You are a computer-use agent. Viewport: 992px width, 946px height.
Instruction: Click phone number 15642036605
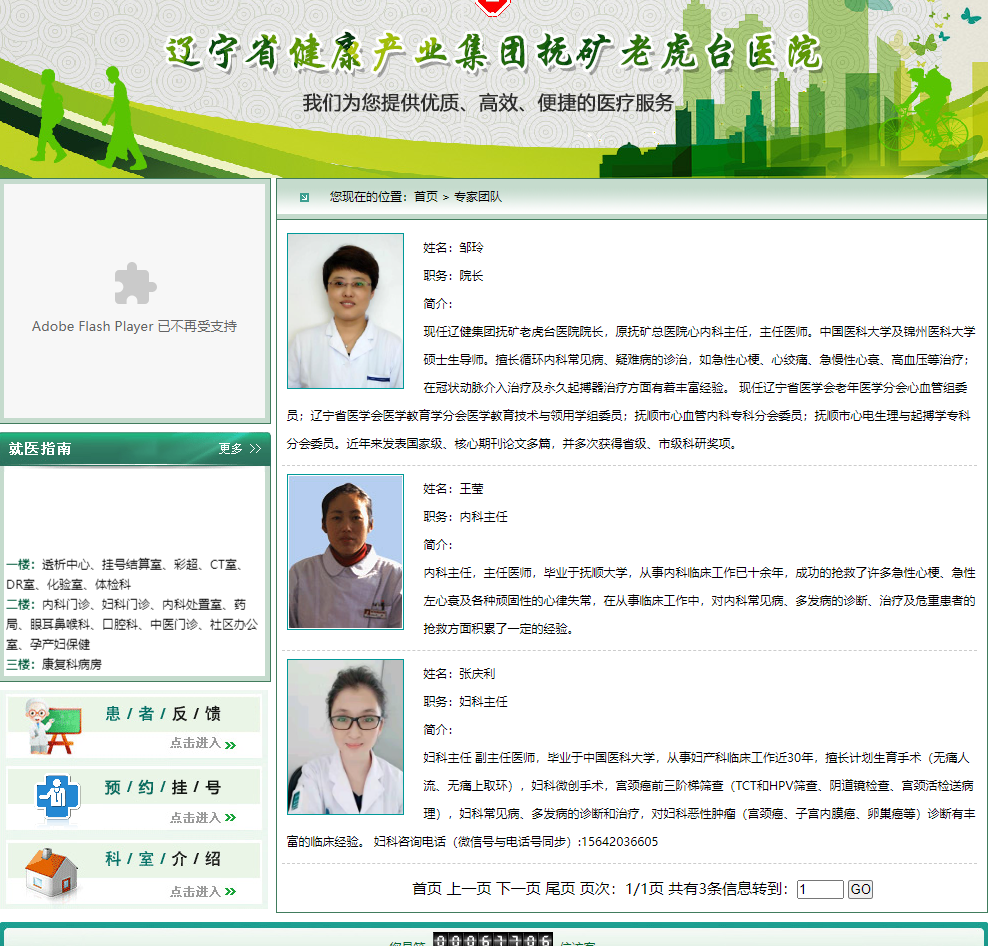click(619, 842)
